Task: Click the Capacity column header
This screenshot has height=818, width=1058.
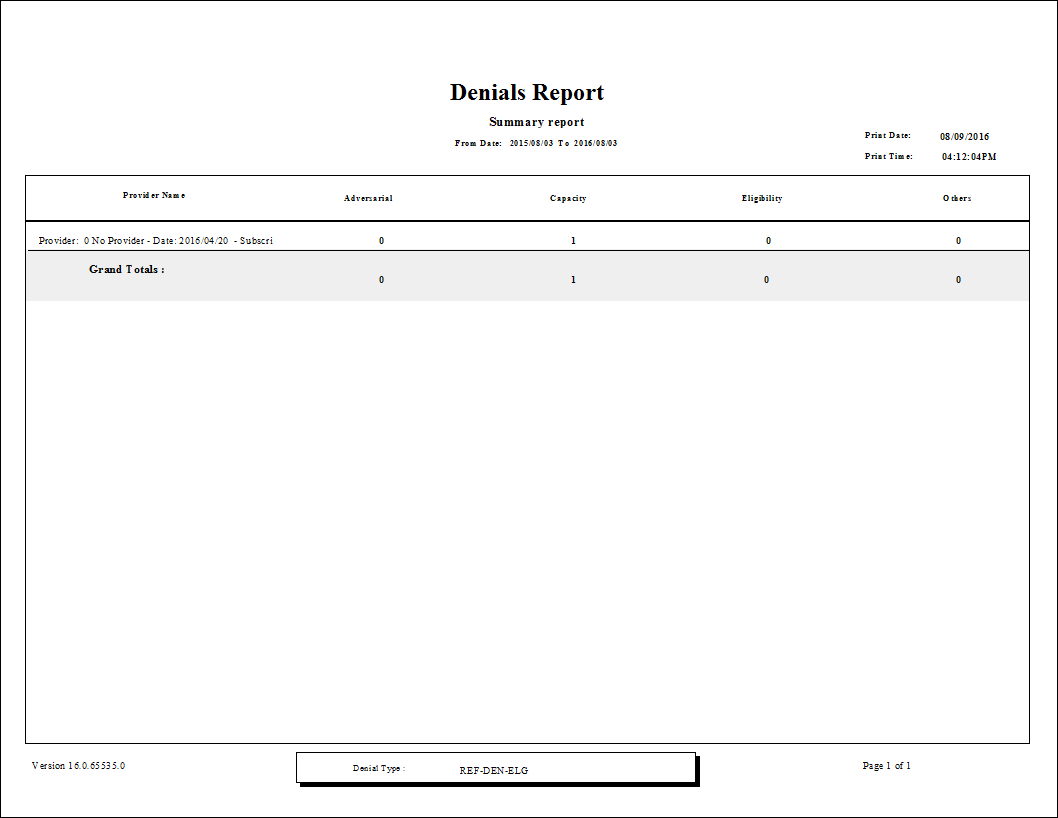Action: [x=567, y=198]
